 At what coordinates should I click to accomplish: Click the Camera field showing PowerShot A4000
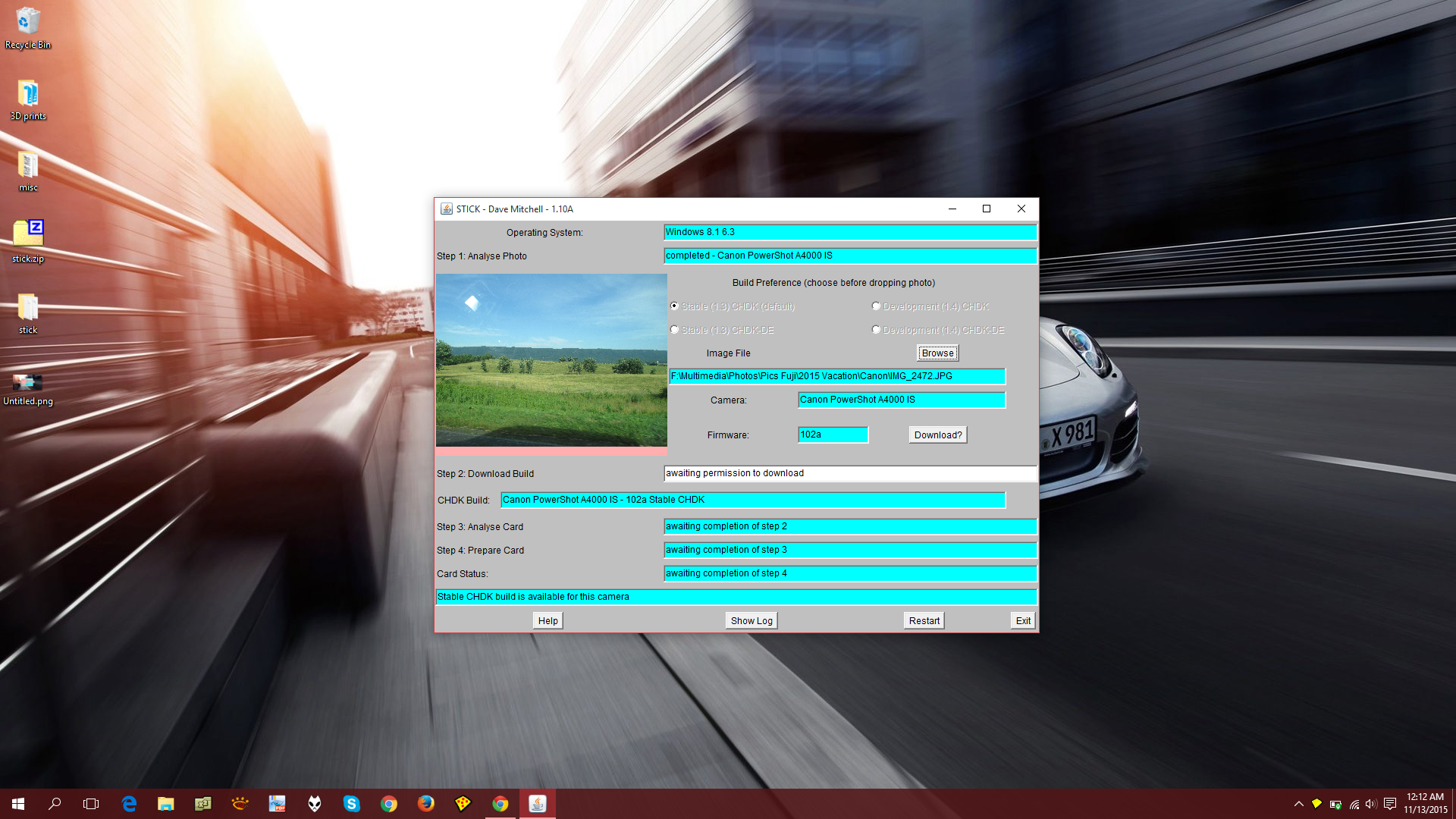[x=902, y=400]
